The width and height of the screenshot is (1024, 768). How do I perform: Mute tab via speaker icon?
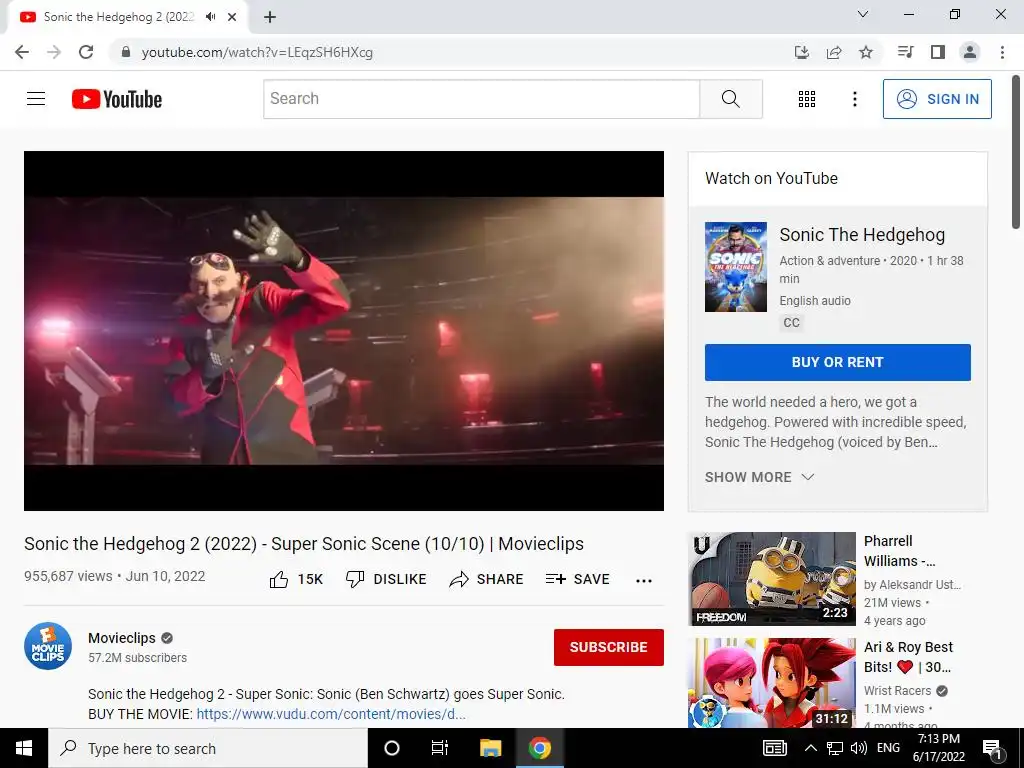tap(210, 17)
